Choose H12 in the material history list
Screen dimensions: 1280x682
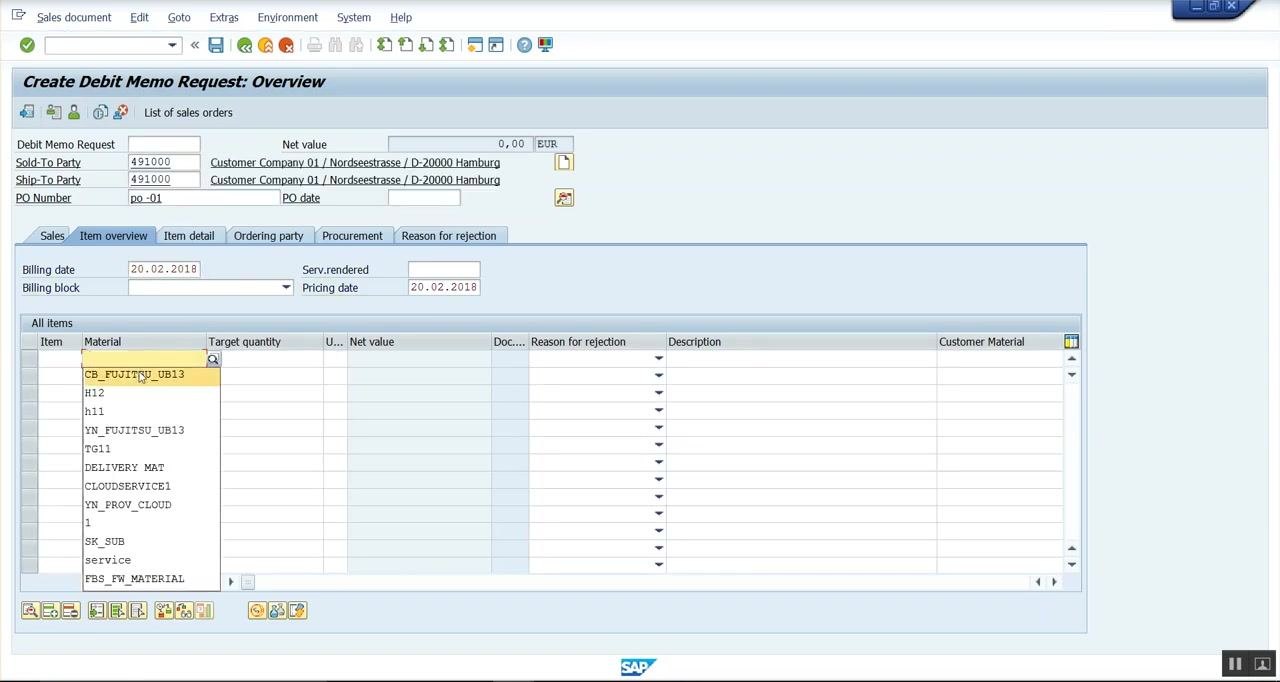point(150,393)
